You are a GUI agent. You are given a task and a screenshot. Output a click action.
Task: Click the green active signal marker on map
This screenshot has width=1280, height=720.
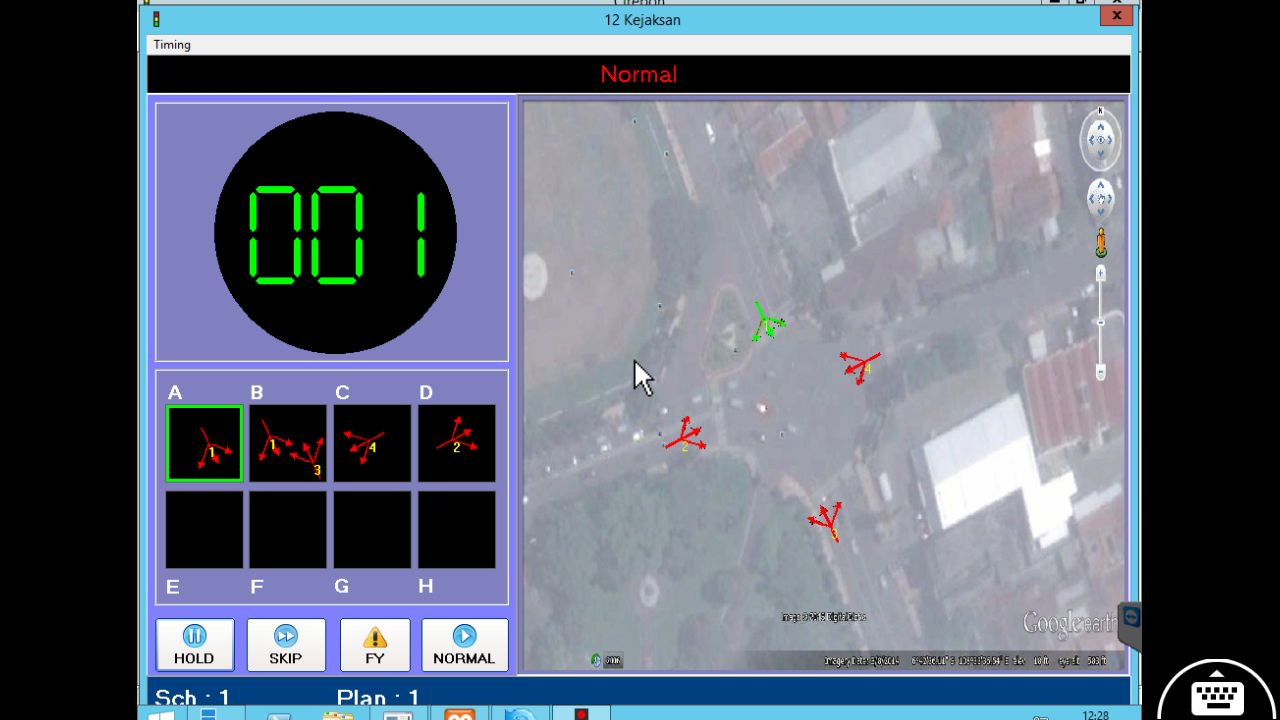766,323
